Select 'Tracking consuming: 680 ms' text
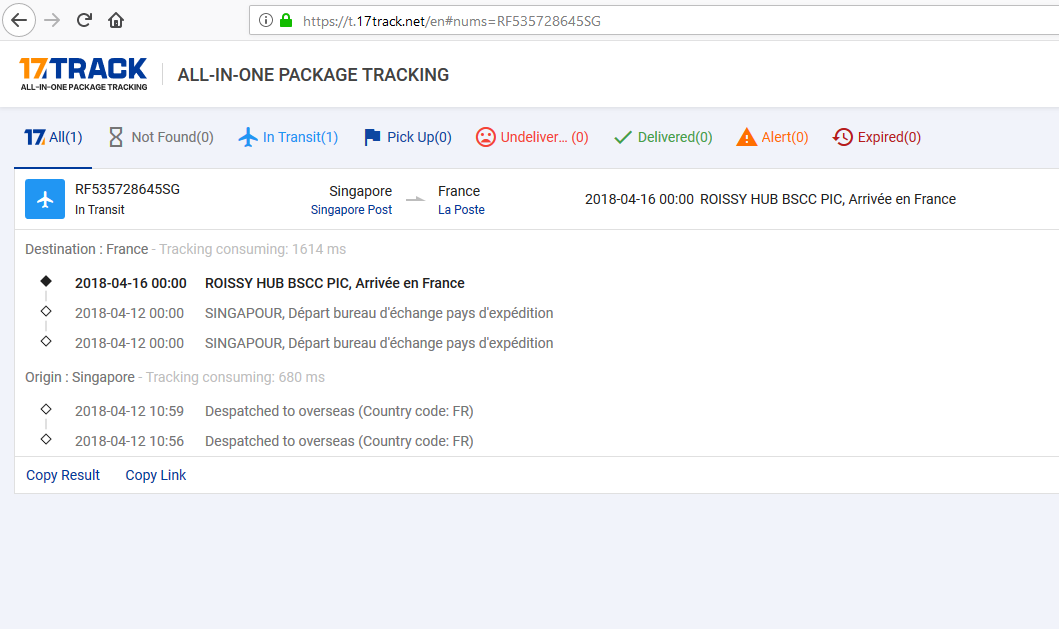Image resolution: width=1059 pixels, height=629 pixels. (x=235, y=377)
